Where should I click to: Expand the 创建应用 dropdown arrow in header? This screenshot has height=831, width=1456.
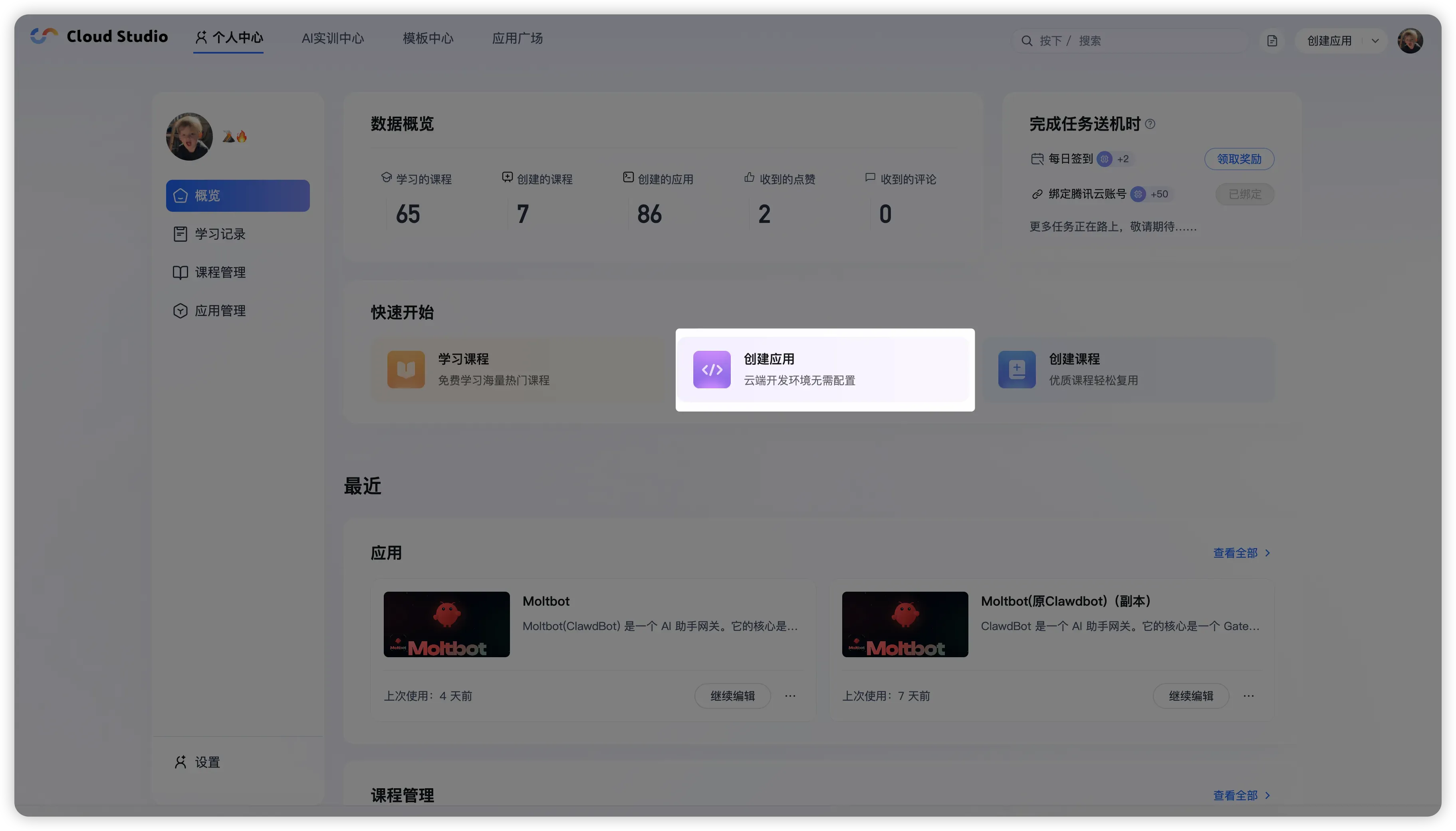(1375, 40)
